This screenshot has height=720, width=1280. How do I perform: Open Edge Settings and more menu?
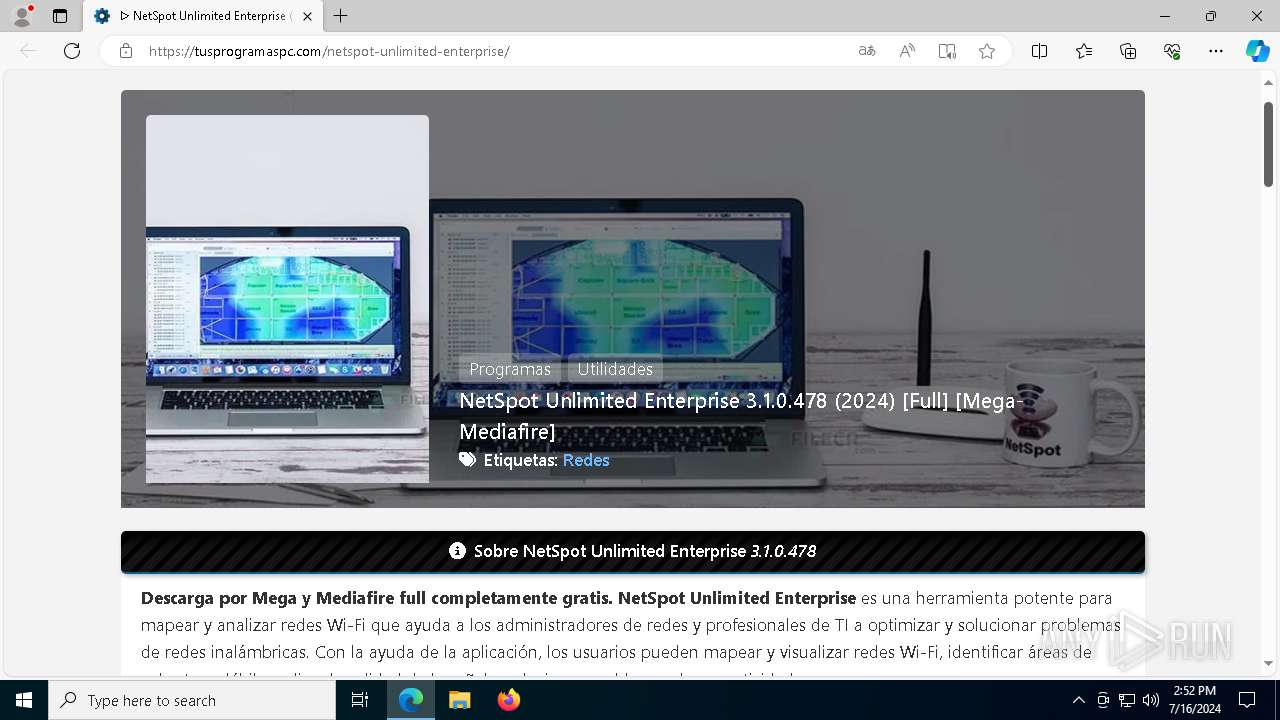1216,51
